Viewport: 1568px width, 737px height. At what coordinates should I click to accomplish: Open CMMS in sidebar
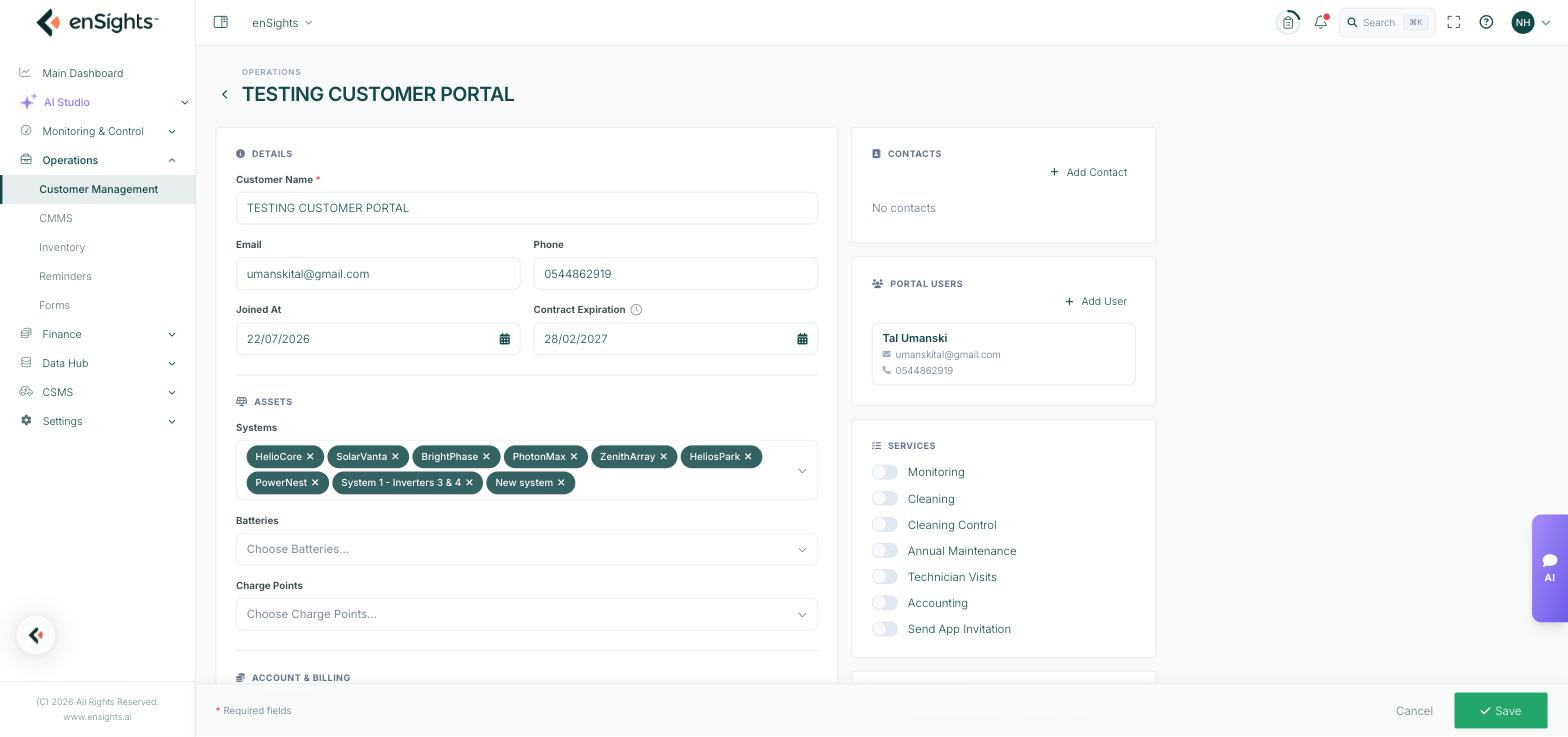[x=56, y=218]
